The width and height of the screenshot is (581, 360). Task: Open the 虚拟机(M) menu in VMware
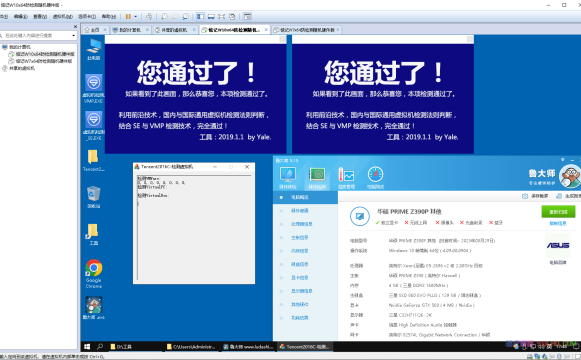[x=63, y=16]
